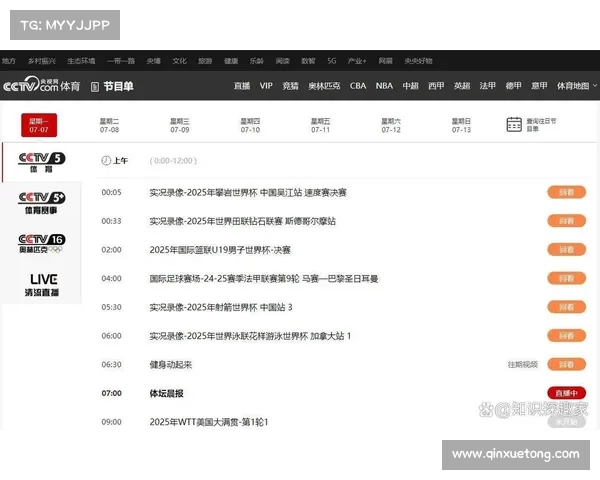The height and width of the screenshot is (480, 600).
Task: Open 直播 in the sports navigation
Action: click(x=242, y=86)
